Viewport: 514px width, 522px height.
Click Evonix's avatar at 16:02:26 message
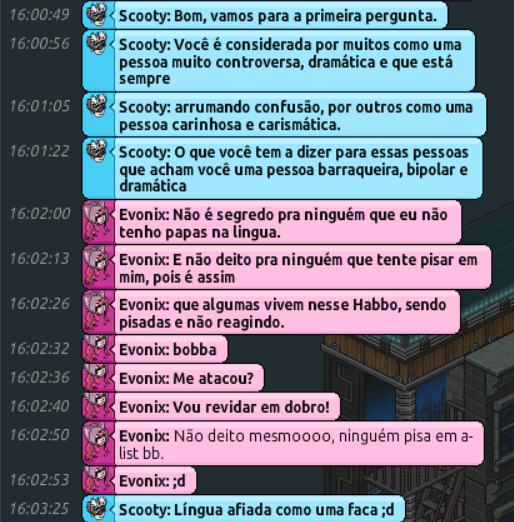pyautogui.click(x=98, y=311)
